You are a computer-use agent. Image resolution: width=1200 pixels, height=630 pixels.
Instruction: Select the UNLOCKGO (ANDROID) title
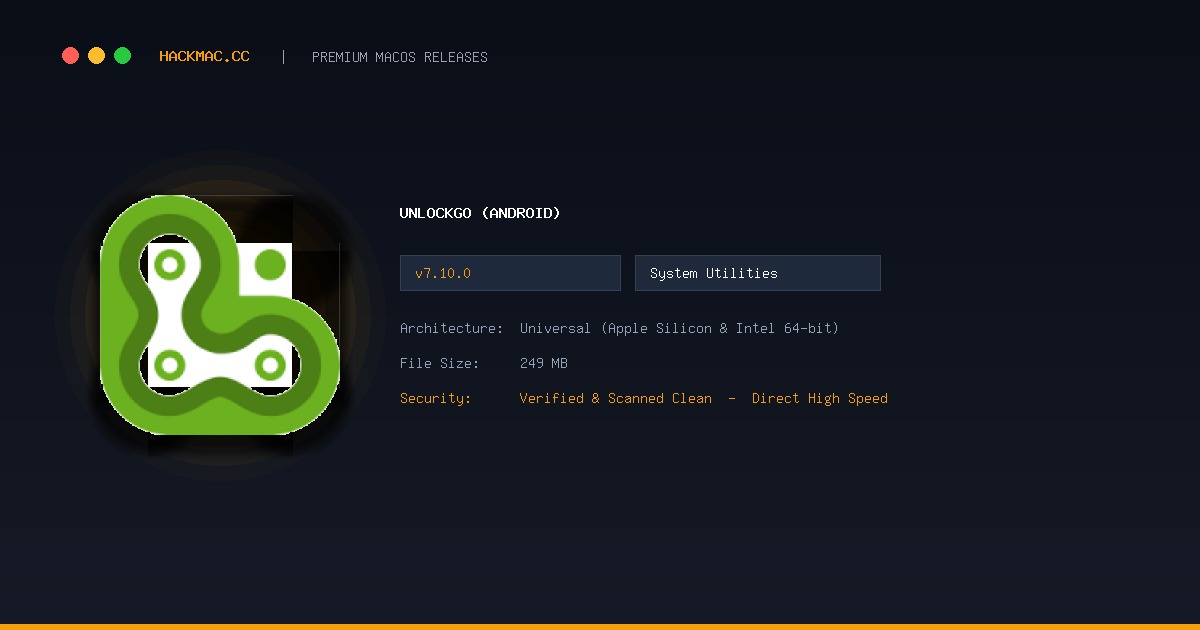480,213
